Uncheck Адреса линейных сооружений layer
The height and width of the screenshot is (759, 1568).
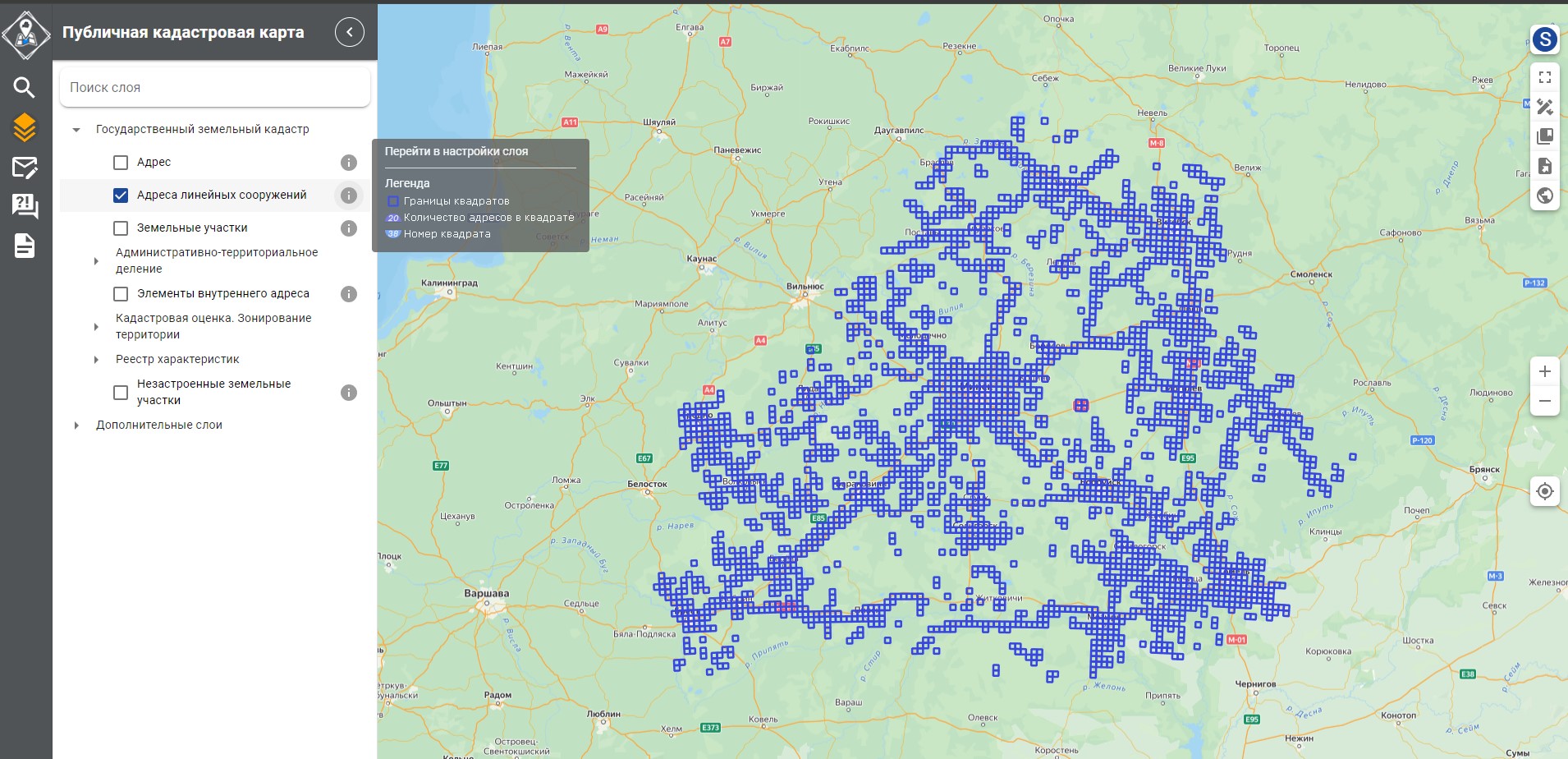[121, 195]
